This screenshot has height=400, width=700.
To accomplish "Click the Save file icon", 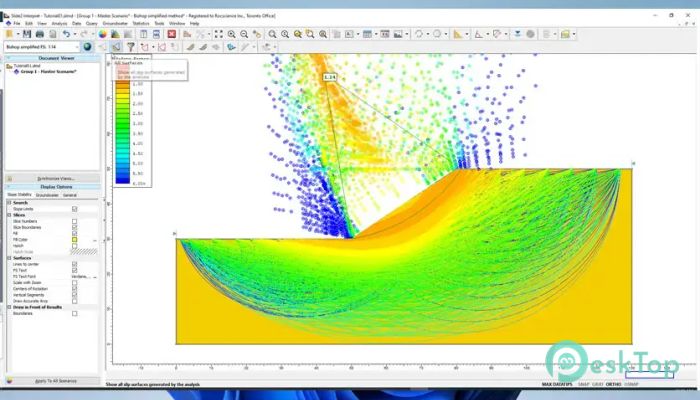I will point(27,34).
